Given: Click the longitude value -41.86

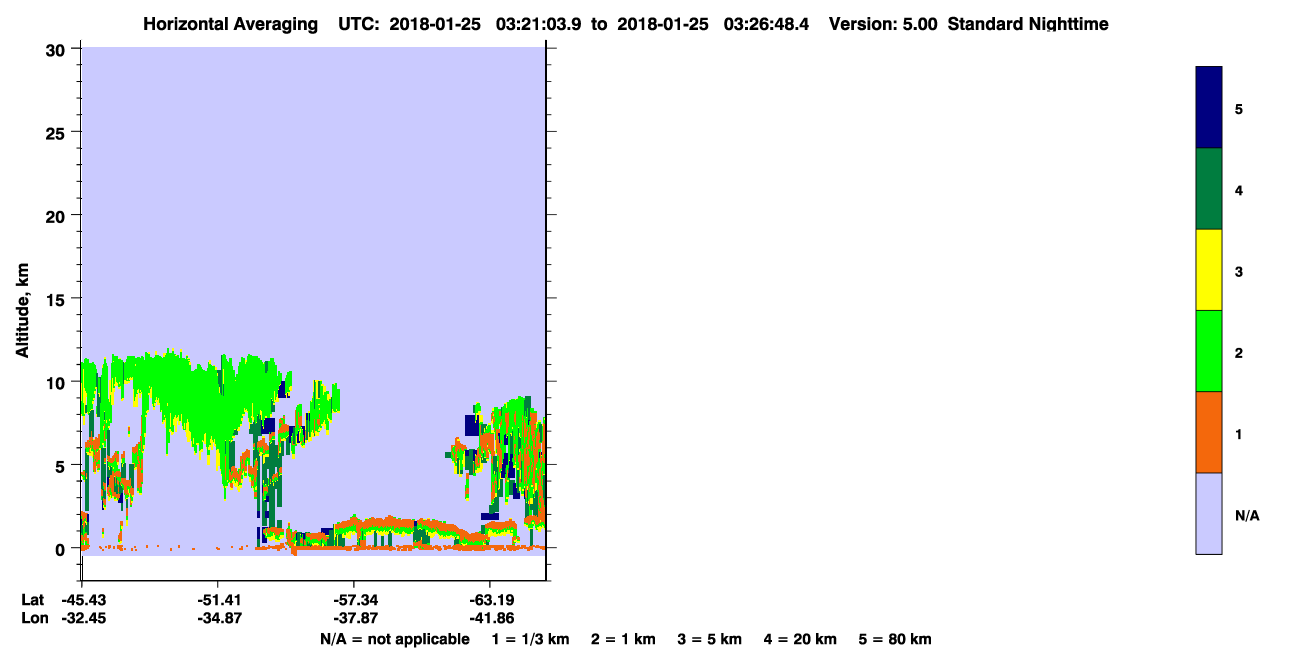Looking at the screenshot, I should (490, 618).
